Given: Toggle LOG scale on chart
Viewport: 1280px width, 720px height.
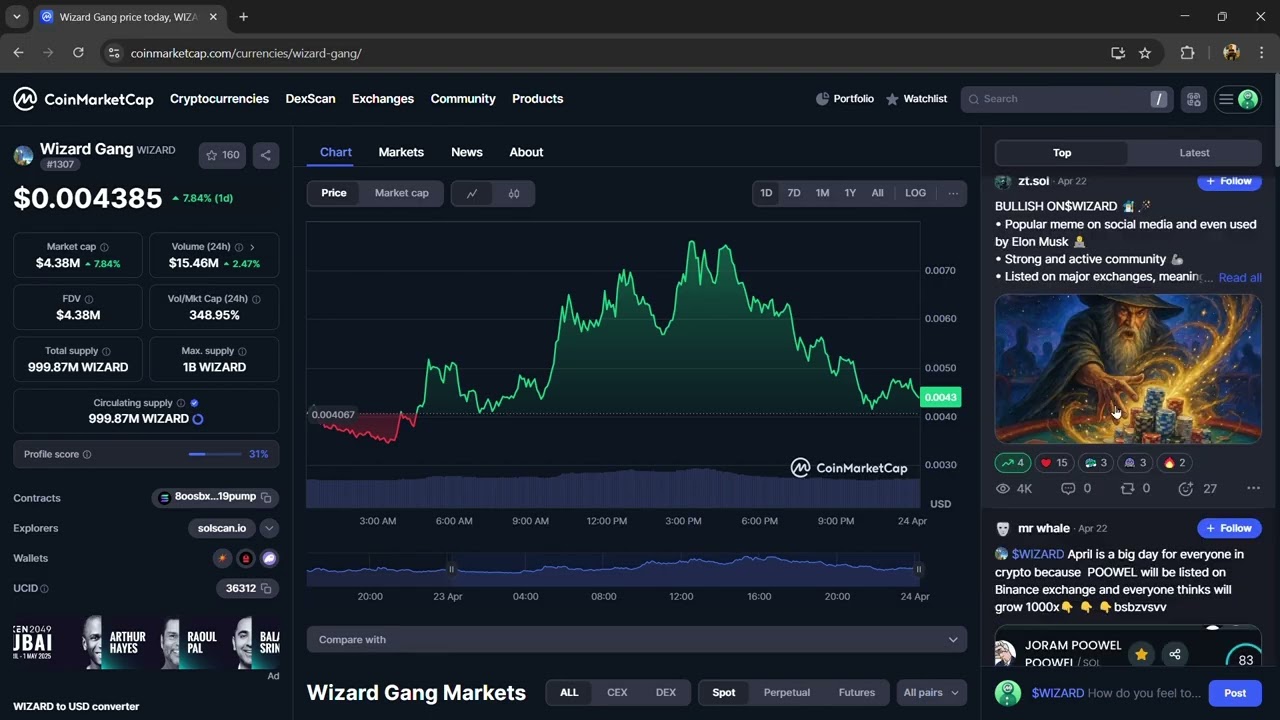Looking at the screenshot, I should (x=915, y=193).
